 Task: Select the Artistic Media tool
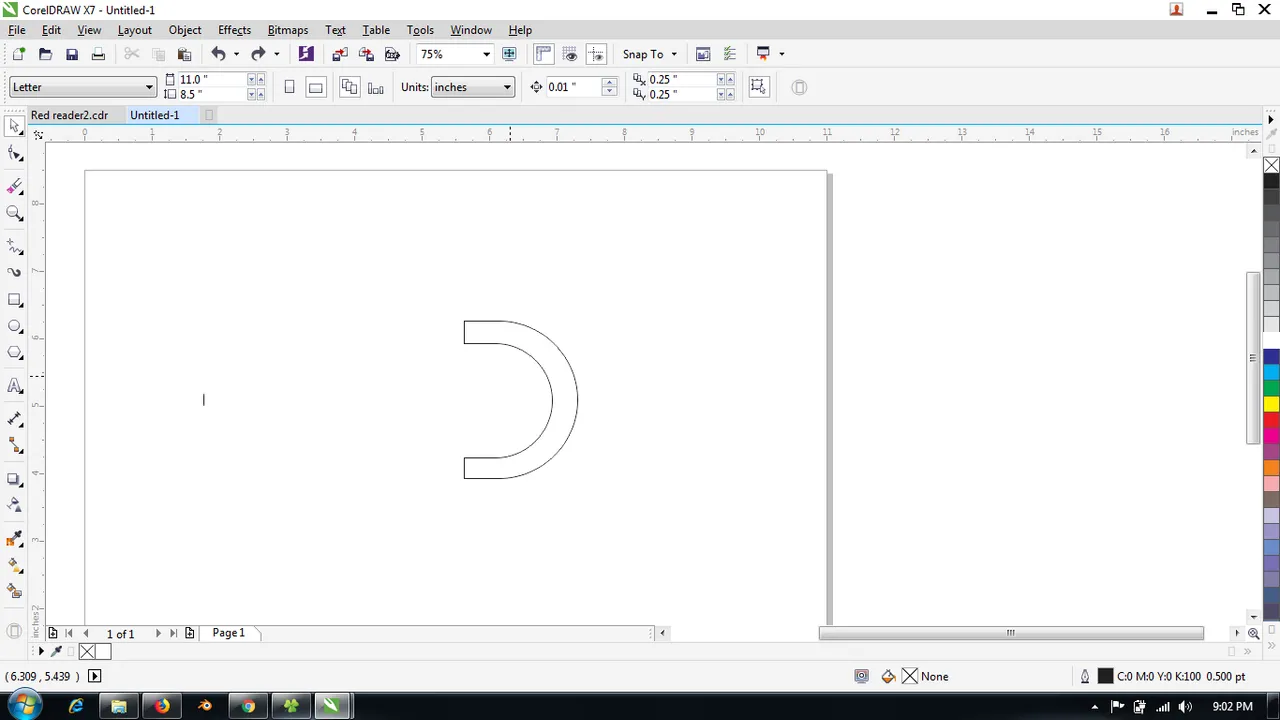pos(14,272)
